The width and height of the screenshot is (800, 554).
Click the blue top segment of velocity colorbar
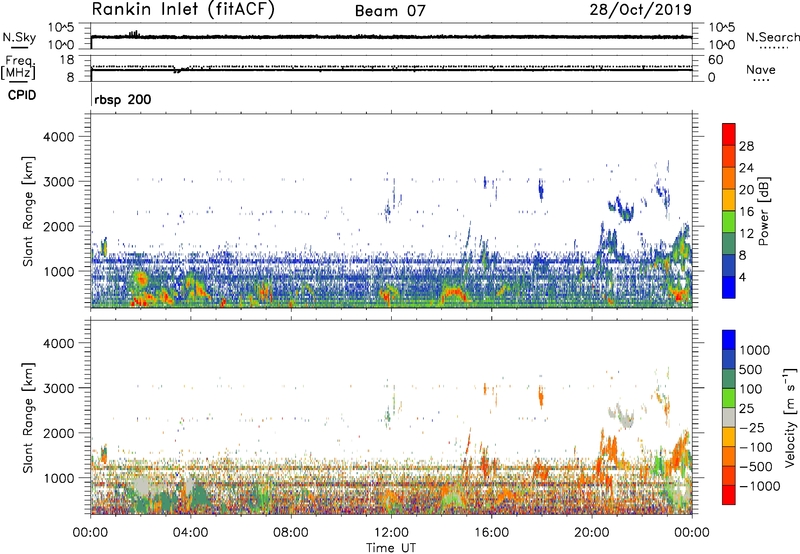tap(729, 339)
